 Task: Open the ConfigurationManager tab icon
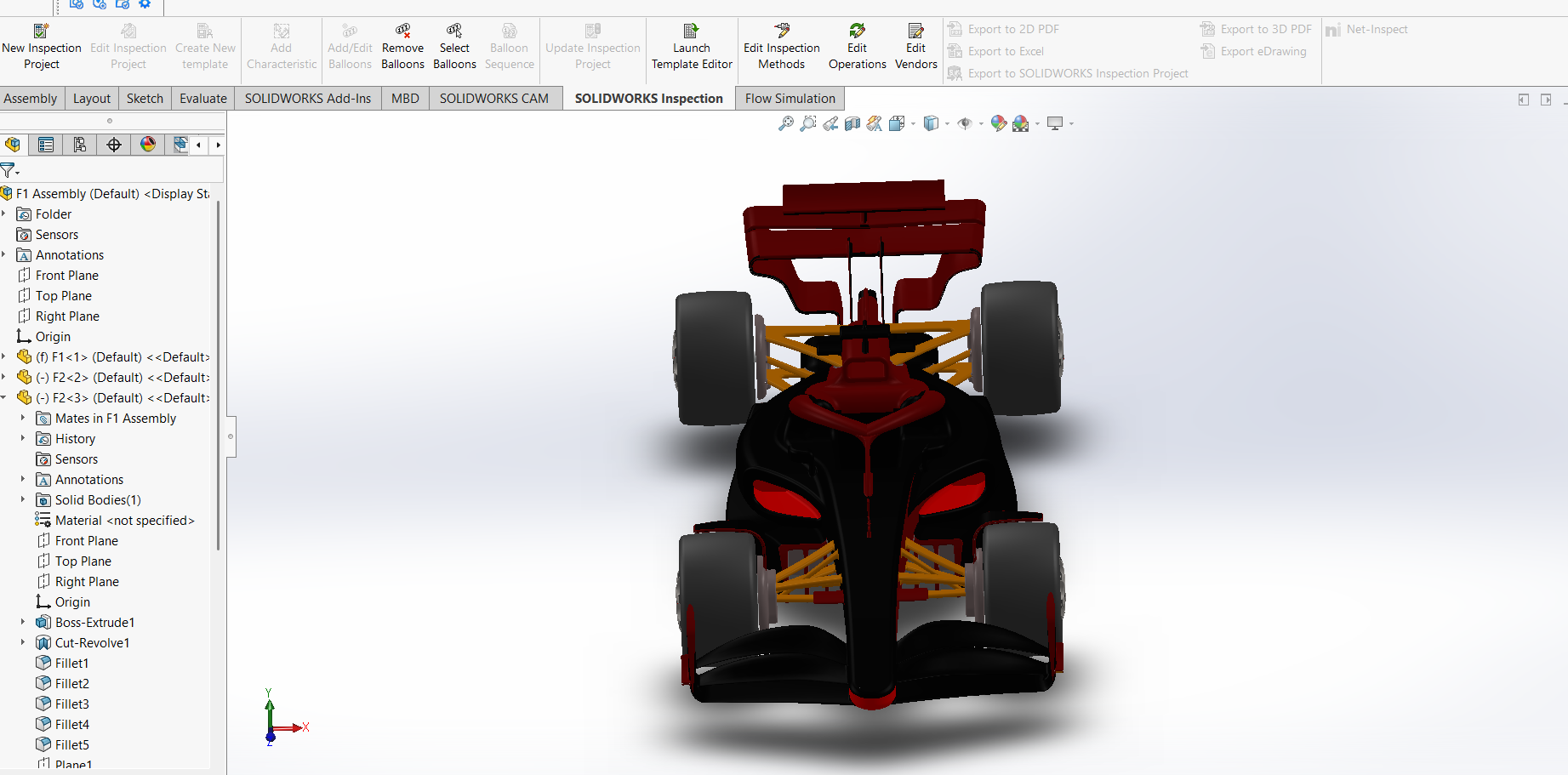point(80,145)
